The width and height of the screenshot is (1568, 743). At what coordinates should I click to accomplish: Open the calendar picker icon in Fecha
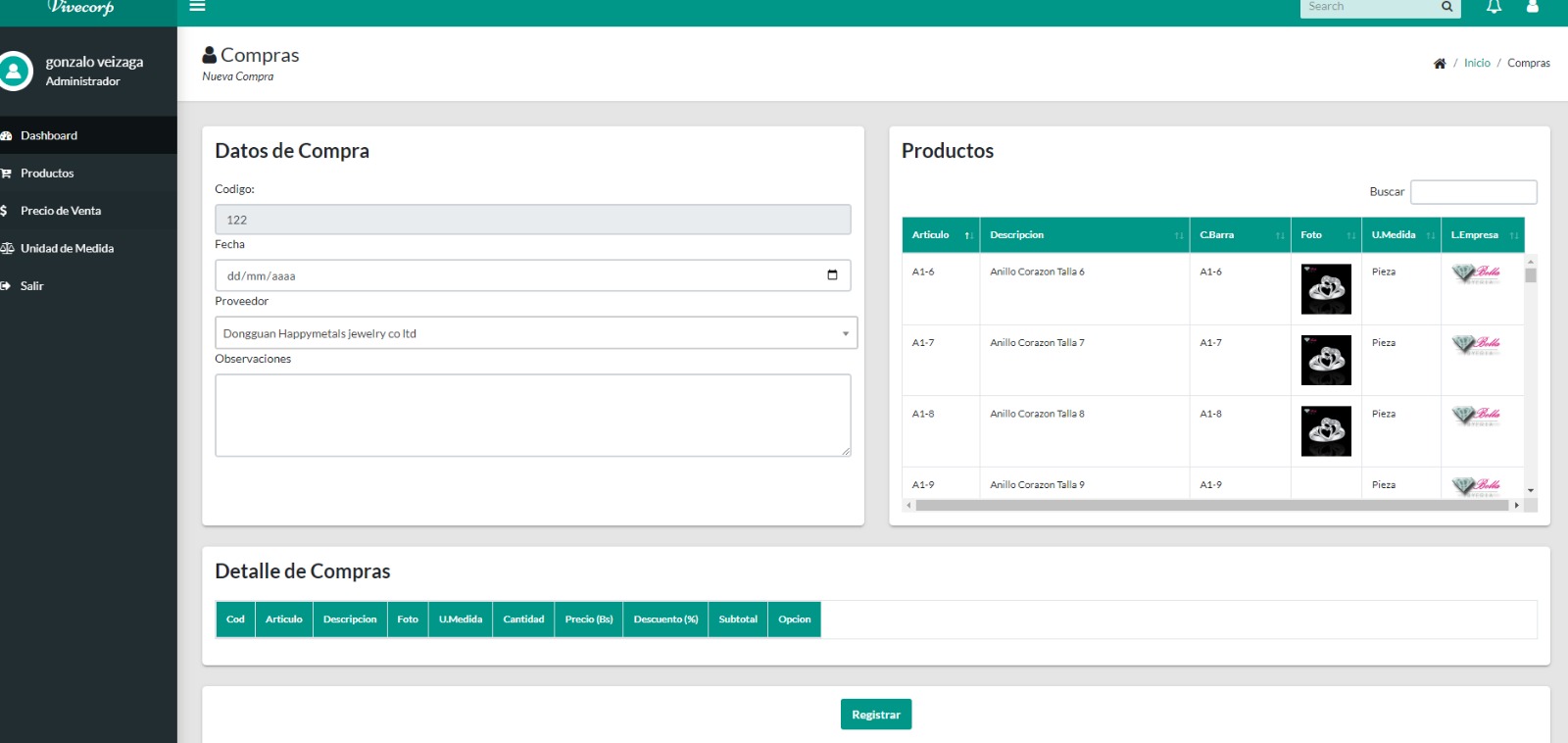coord(832,275)
